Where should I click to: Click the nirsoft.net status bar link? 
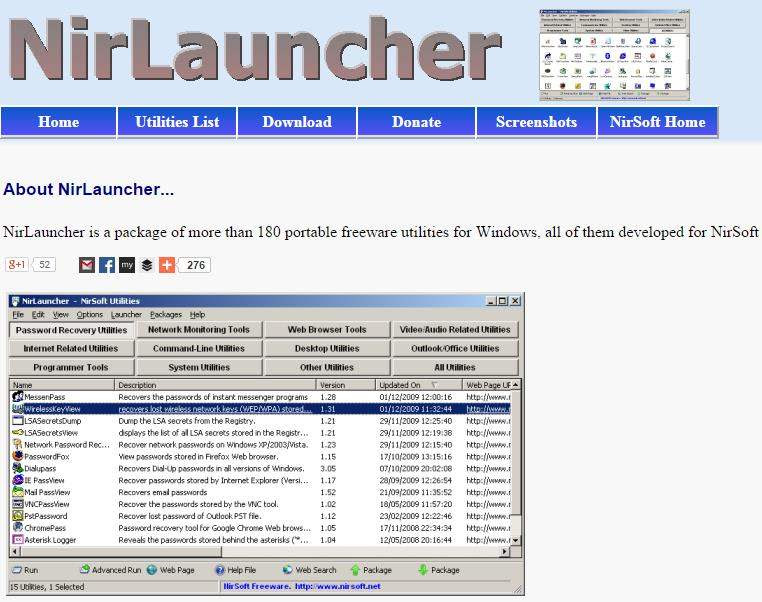[338, 586]
